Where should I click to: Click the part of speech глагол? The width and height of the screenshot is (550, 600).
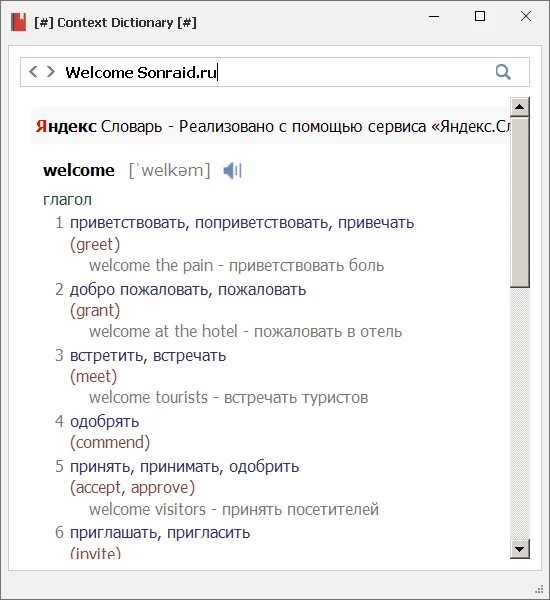coord(67,200)
